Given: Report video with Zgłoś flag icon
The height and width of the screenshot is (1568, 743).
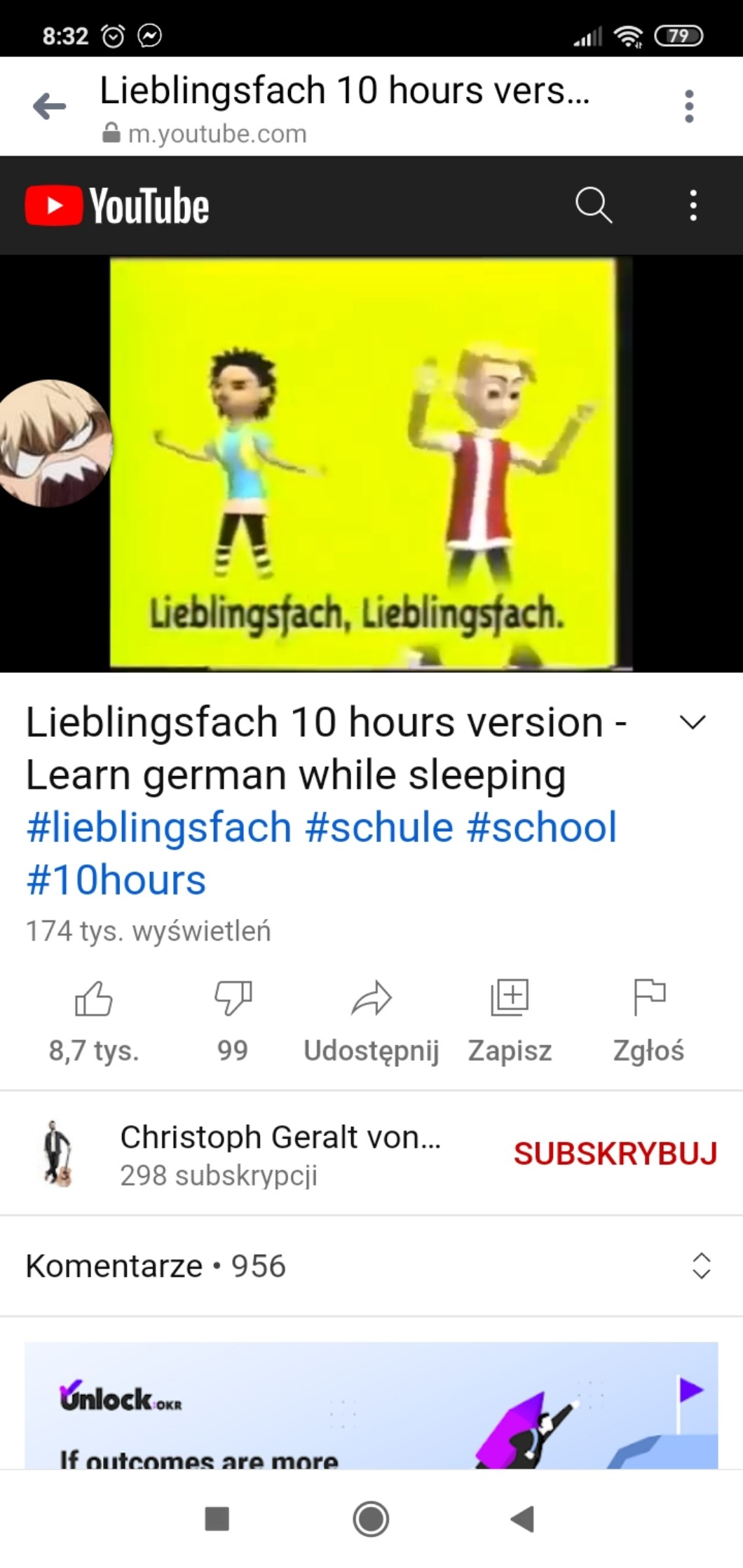Looking at the screenshot, I should click(649, 997).
